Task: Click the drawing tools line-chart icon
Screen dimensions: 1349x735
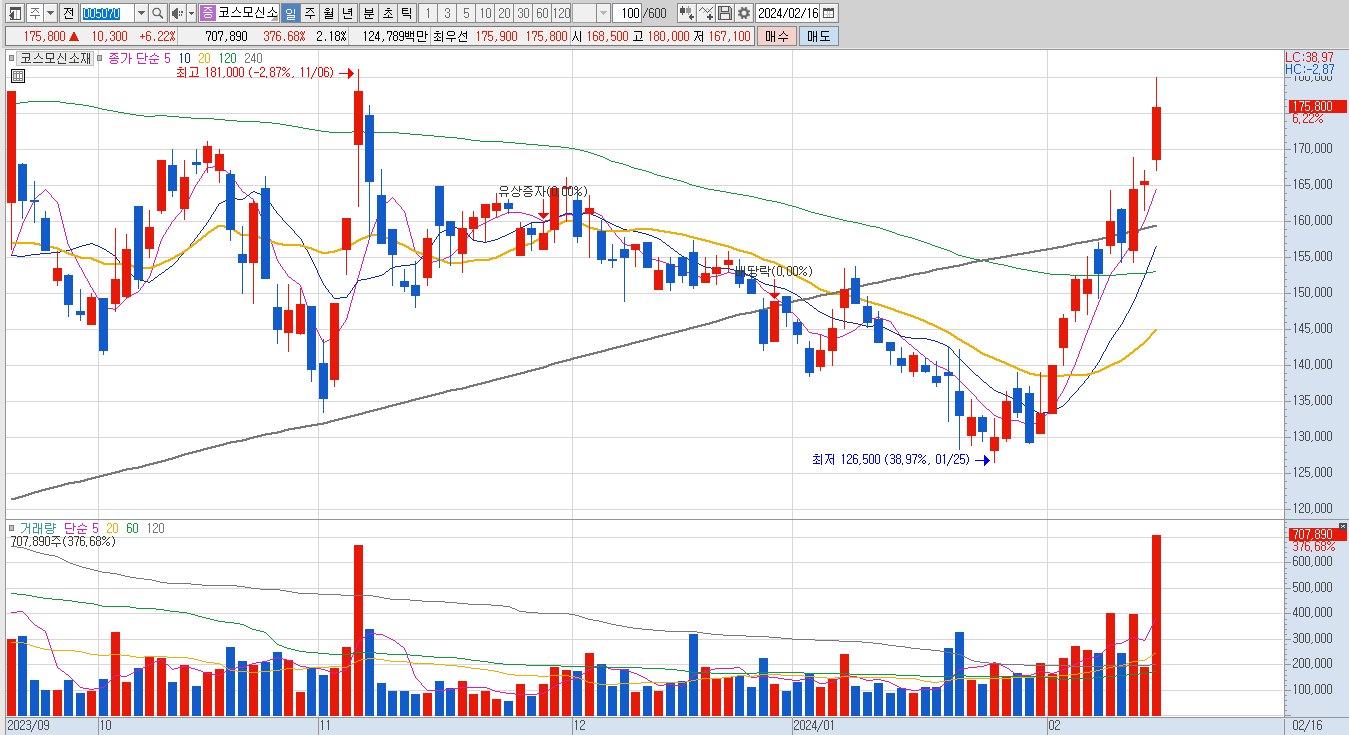Action: pos(706,13)
